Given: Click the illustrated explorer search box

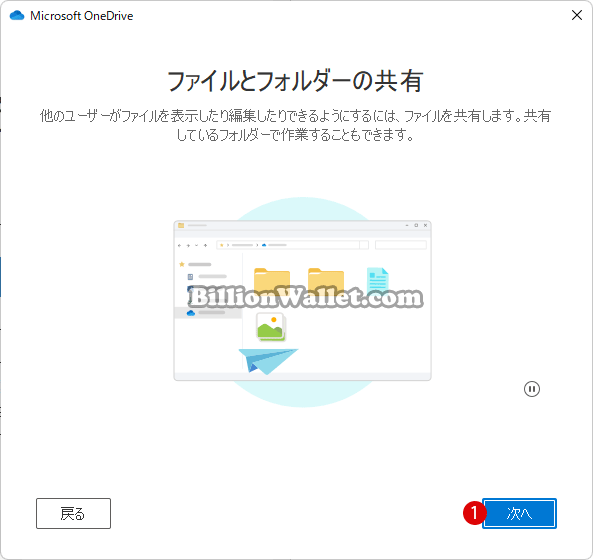Looking at the screenshot, I should coord(401,245).
